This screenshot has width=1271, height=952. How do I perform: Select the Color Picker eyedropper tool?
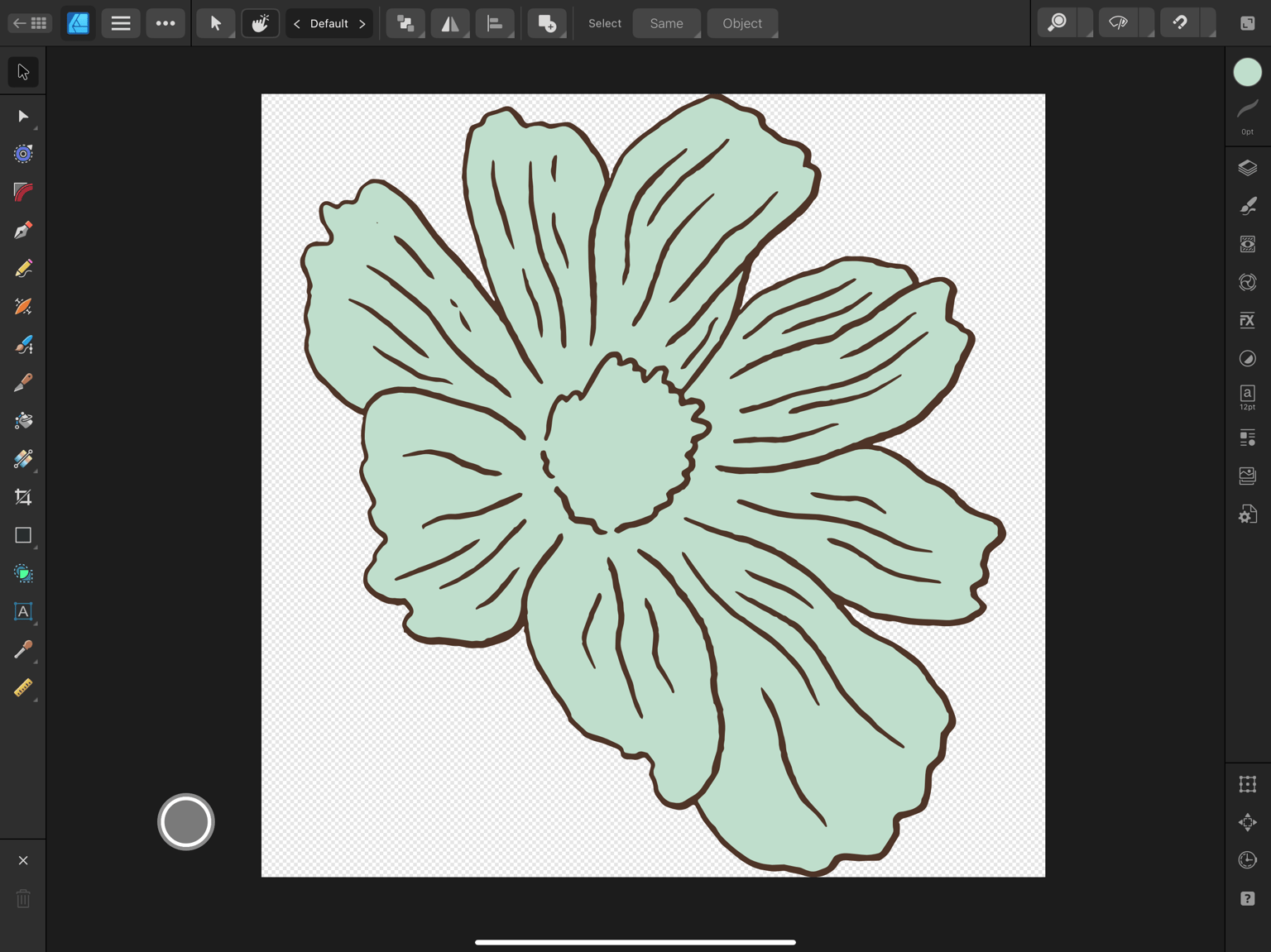[x=23, y=649]
